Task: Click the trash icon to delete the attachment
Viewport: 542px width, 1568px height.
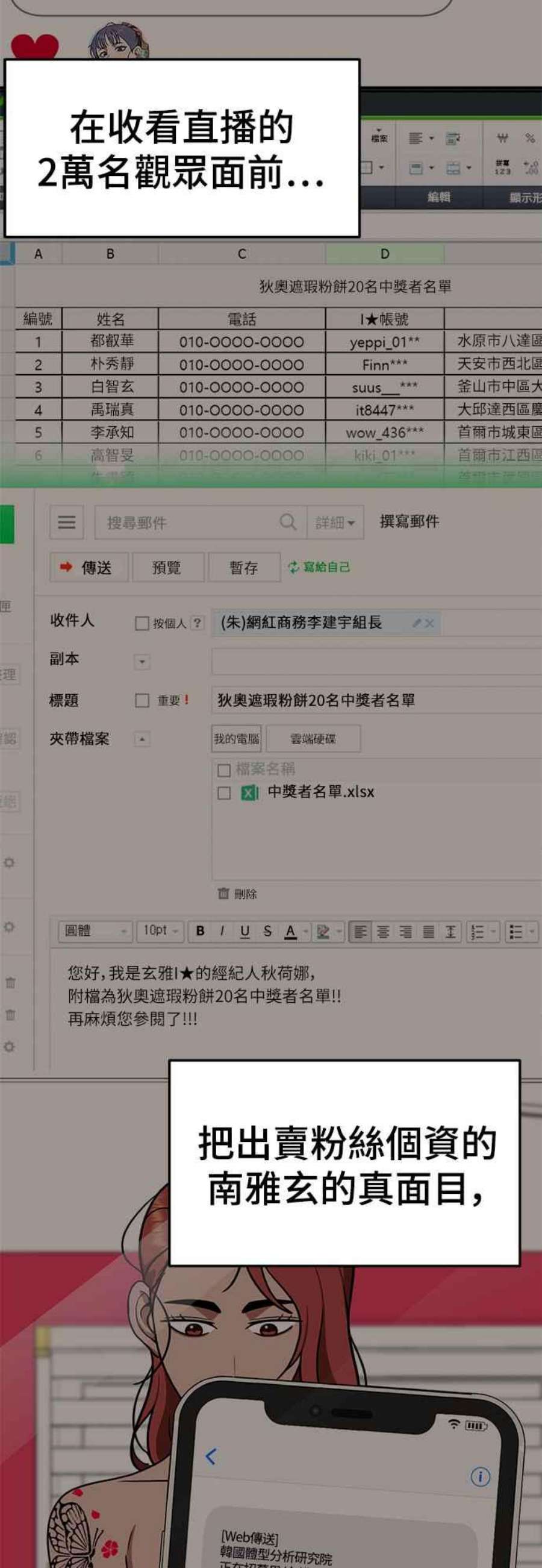Action: [x=224, y=893]
